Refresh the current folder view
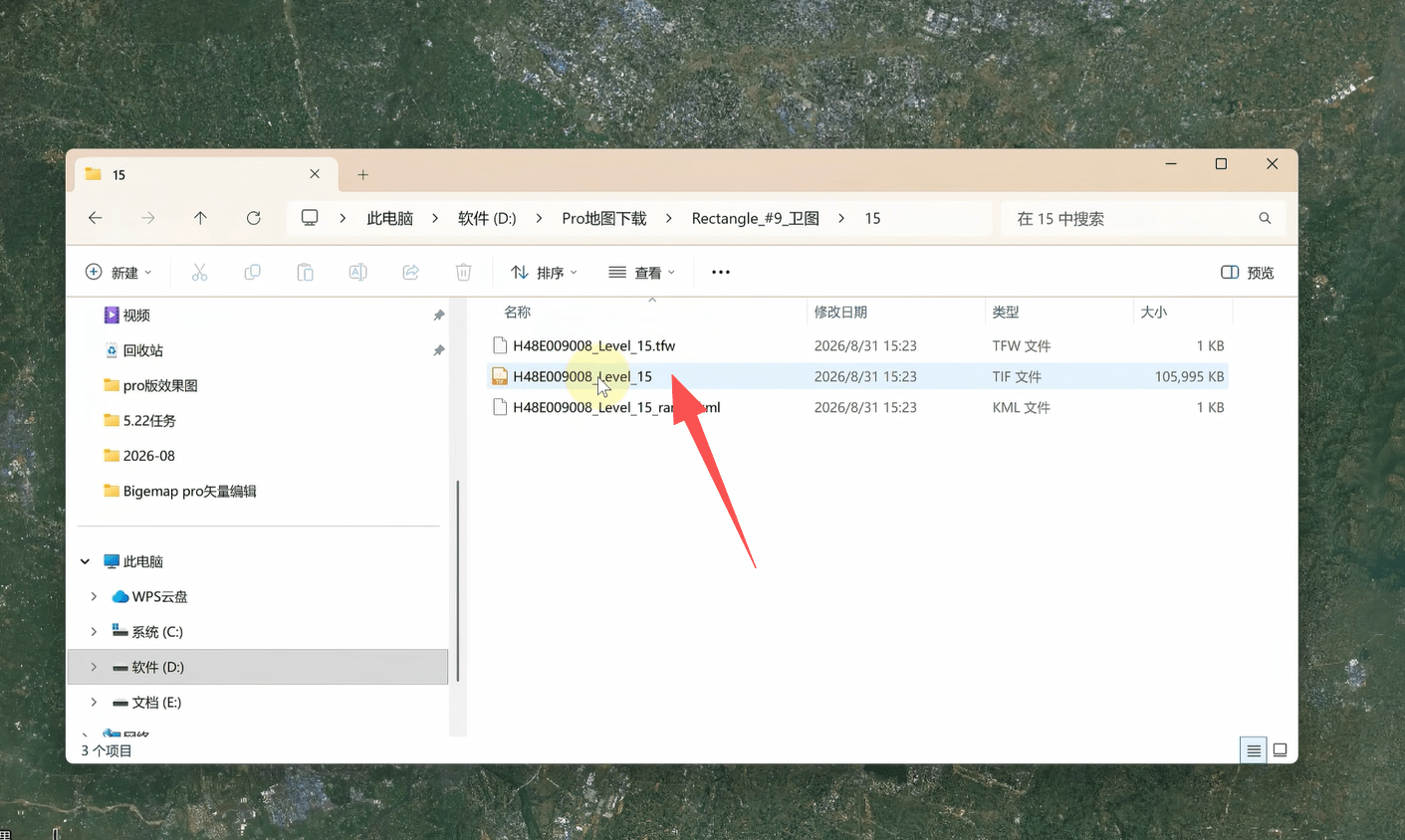This screenshot has height=840, width=1405. 254,218
